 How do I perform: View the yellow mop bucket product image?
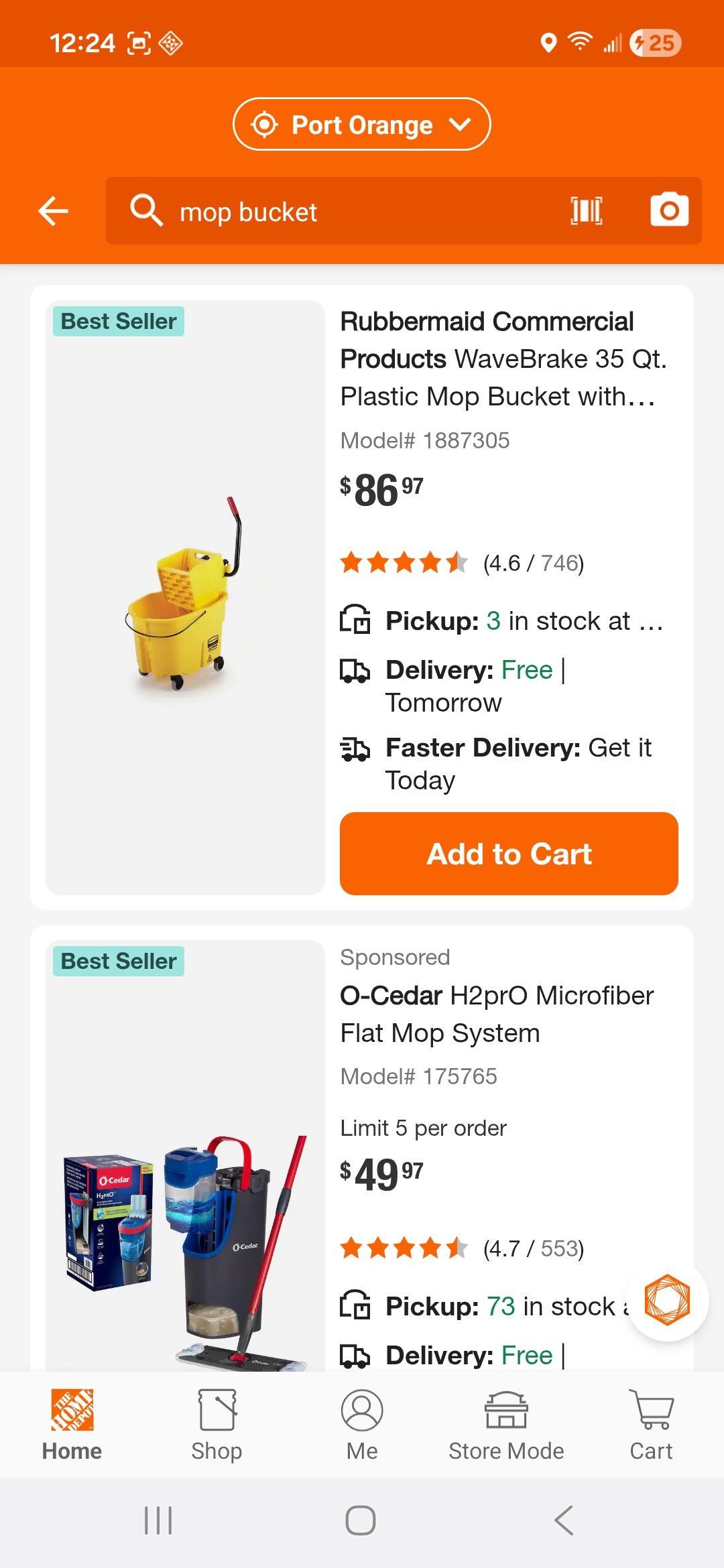tap(185, 596)
